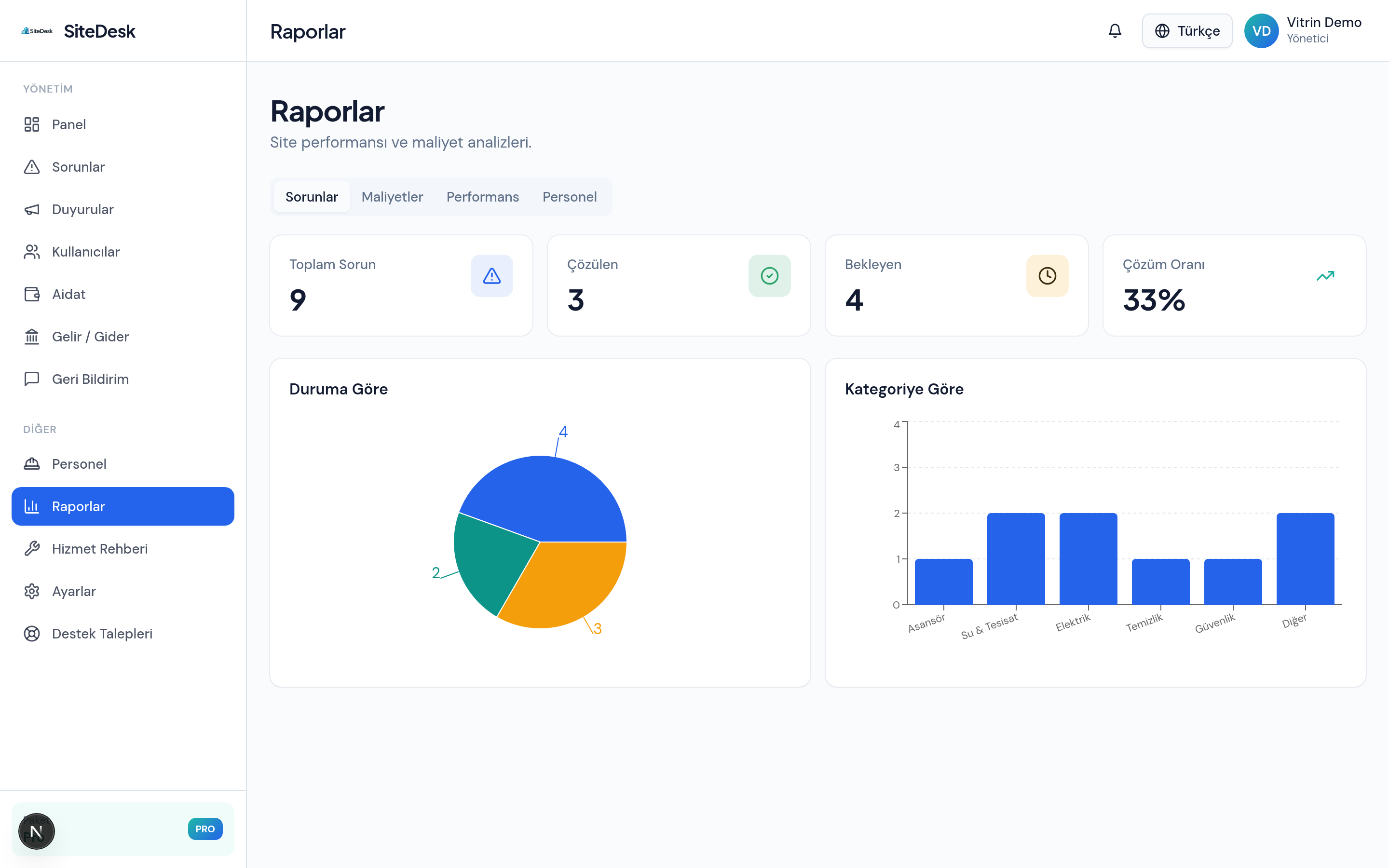Open Hizmet Rehberi
This screenshot has width=1389, height=868.
click(x=123, y=549)
